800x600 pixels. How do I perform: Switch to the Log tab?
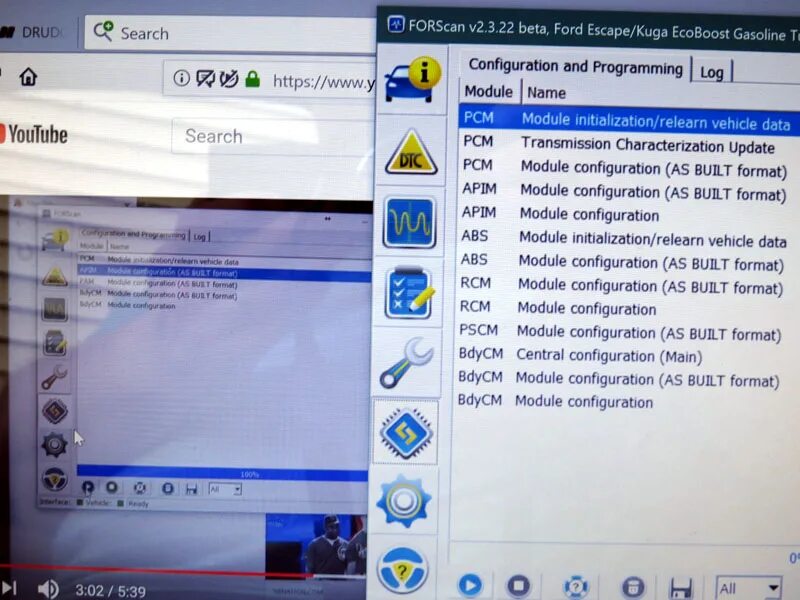[x=712, y=72]
